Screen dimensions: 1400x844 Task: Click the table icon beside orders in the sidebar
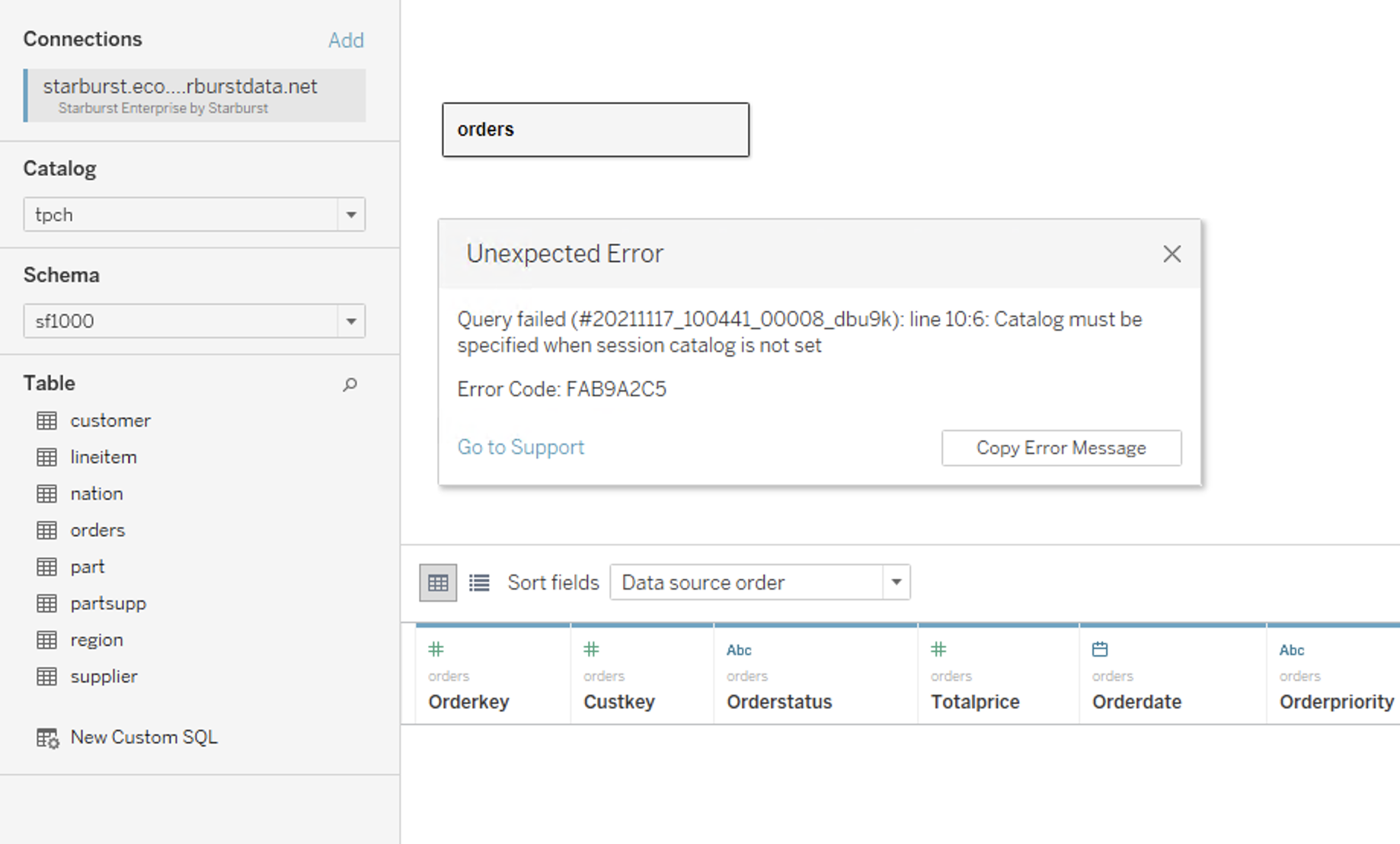point(47,529)
